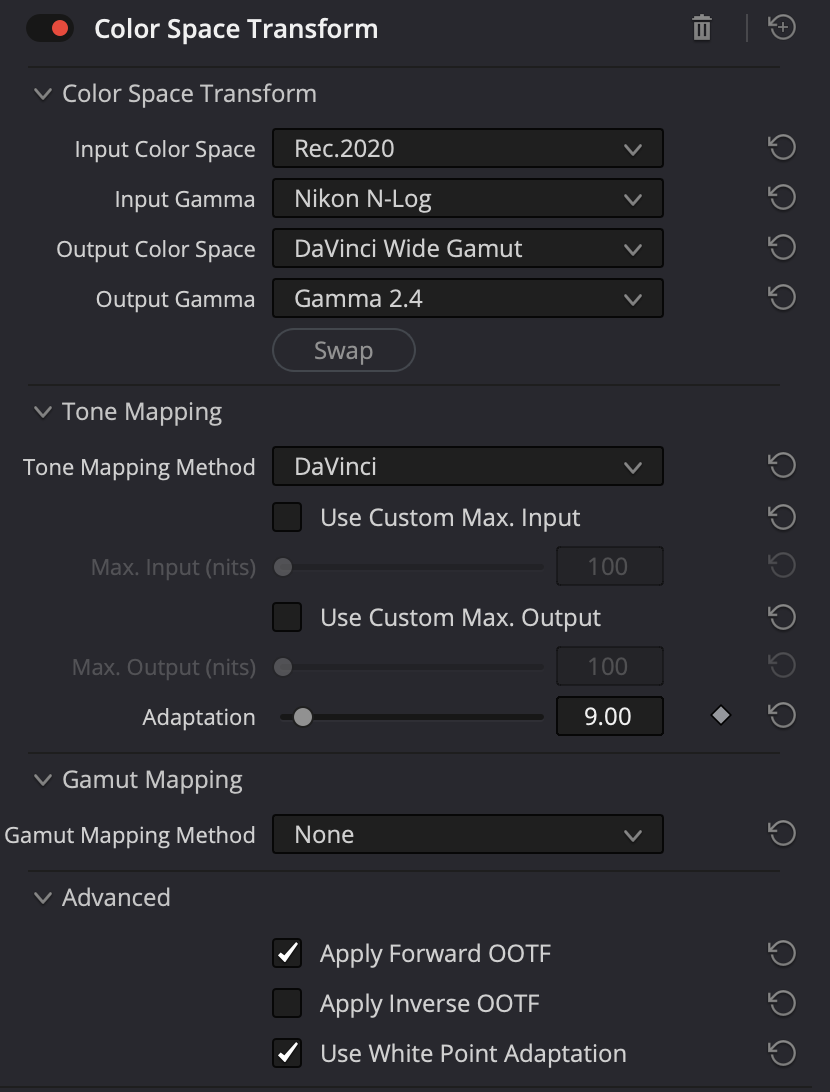Reset Max. Input (nits) value
The image size is (830, 1092).
[x=782, y=566]
